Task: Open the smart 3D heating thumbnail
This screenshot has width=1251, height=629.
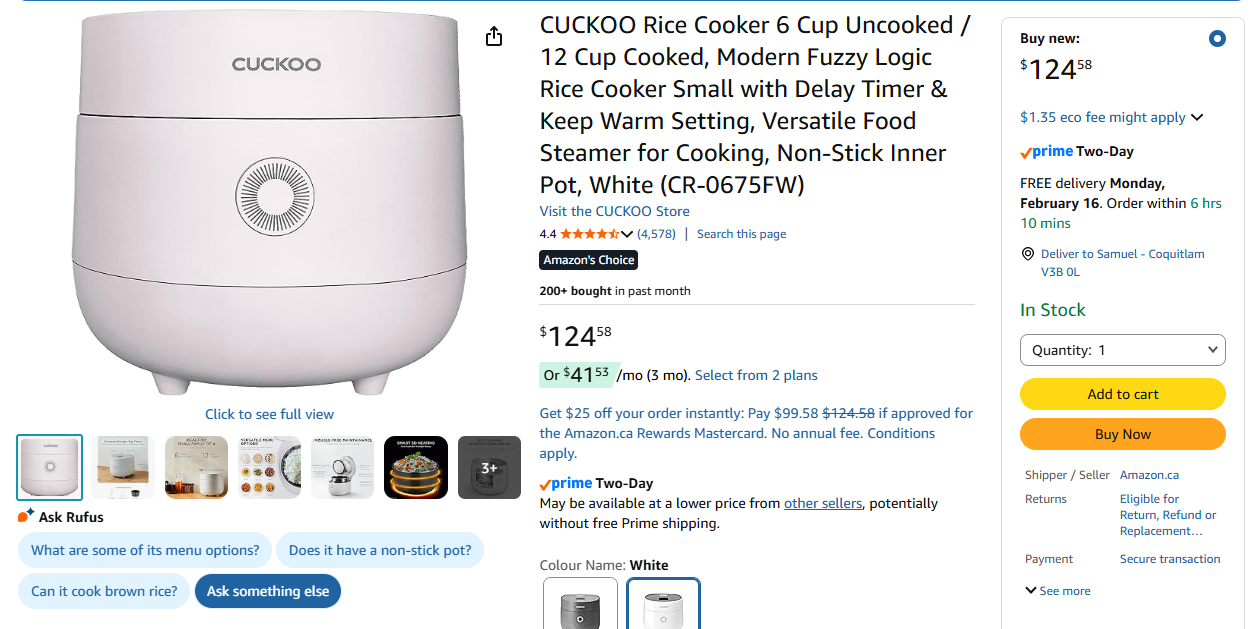Action: click(415, 467)
